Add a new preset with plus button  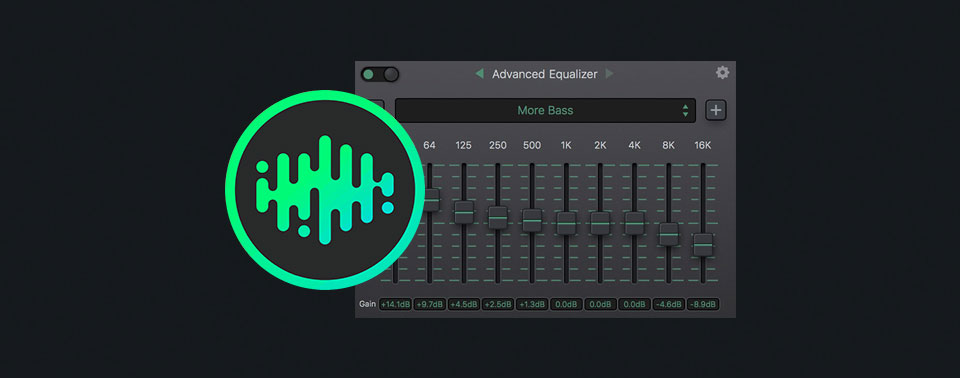pyautogui.click(x=716, y=111)
